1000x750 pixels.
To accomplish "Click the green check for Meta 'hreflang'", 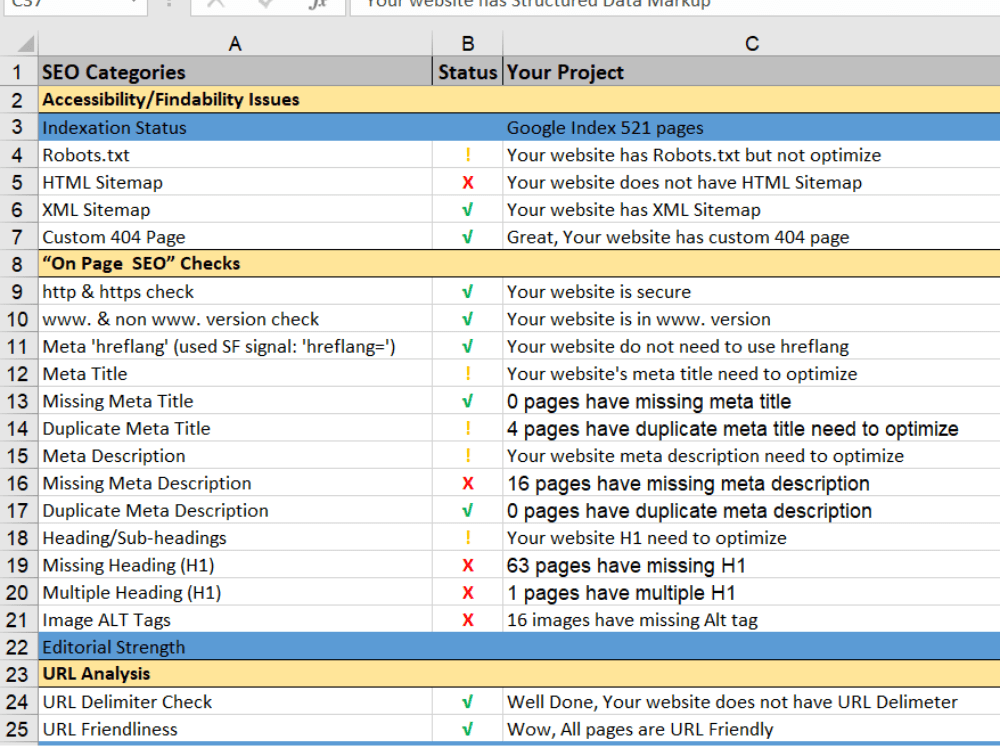I will (x=467, y=346).
